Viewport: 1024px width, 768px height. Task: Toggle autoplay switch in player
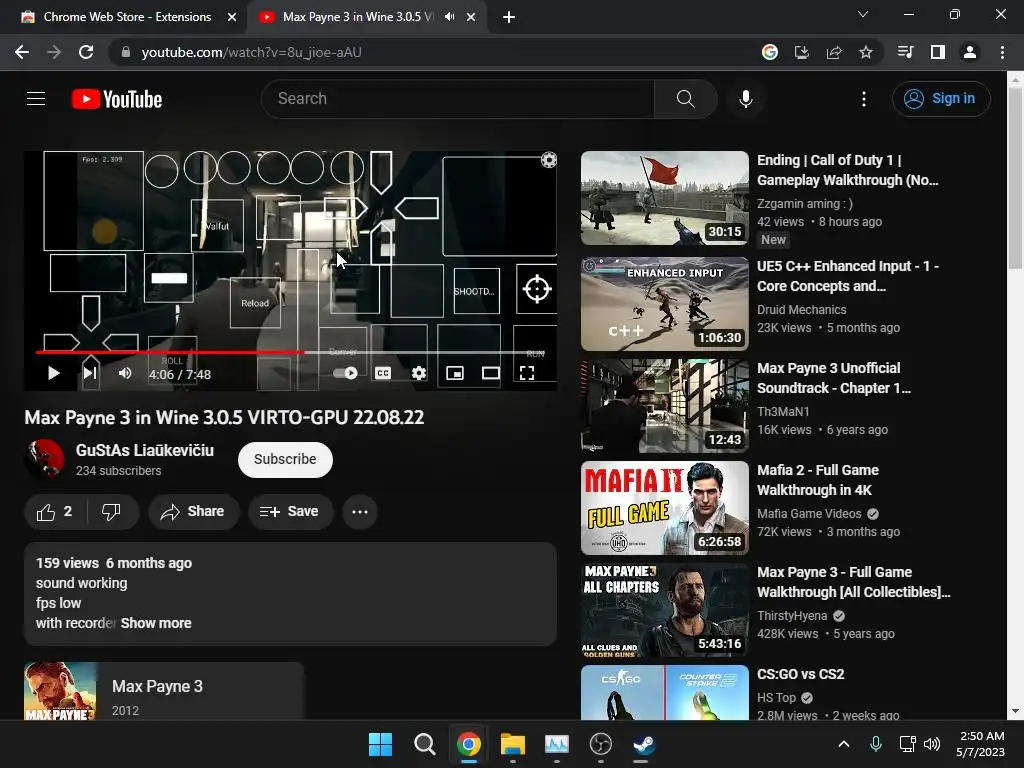tap(345, 373)
